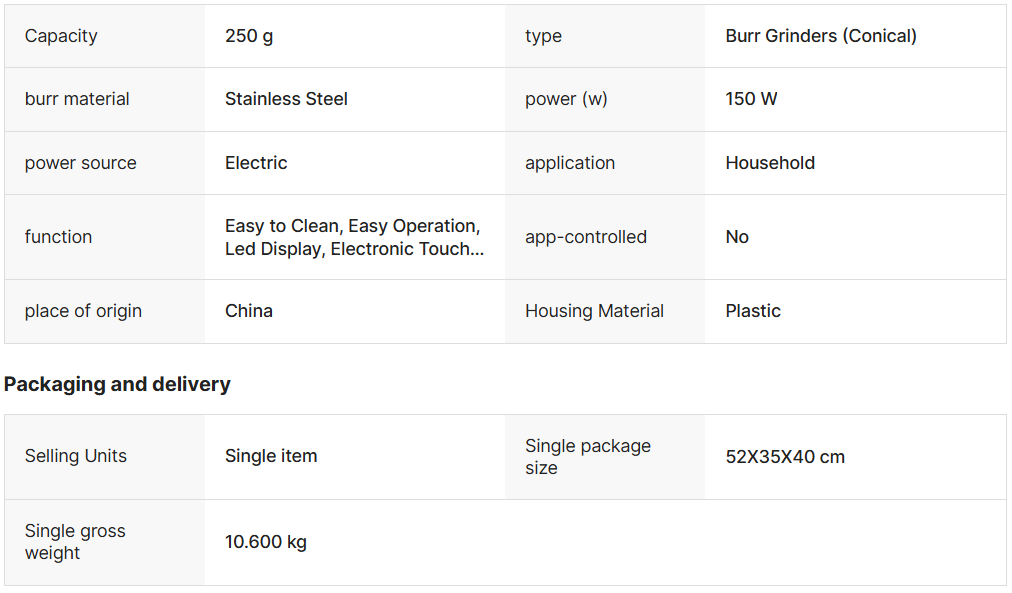
Task: Click the "150 W" power value
Action: 751,99
